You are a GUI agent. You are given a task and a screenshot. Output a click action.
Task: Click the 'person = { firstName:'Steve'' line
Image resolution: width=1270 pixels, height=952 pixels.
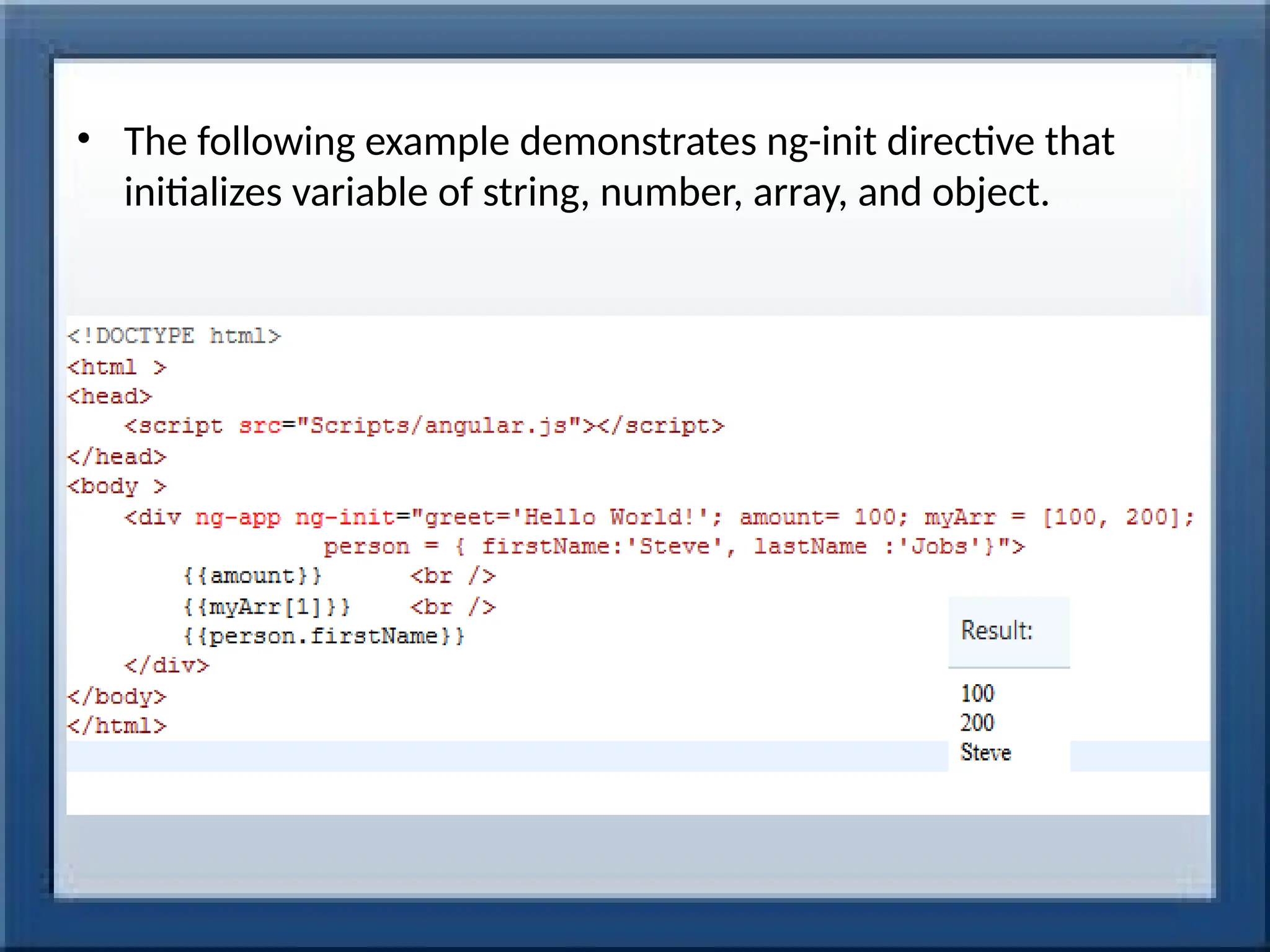674,547
